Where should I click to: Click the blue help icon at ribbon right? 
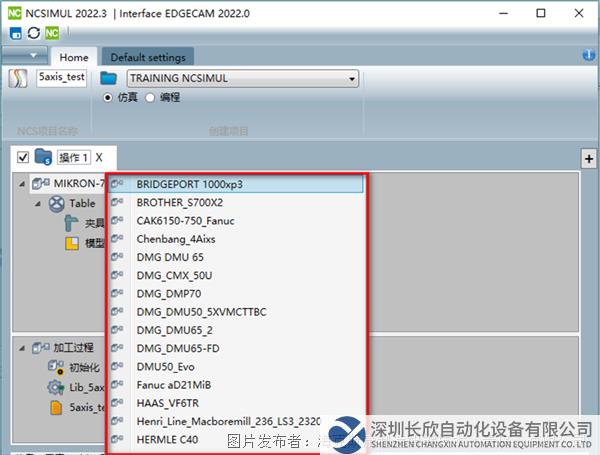tap(588, 55)
